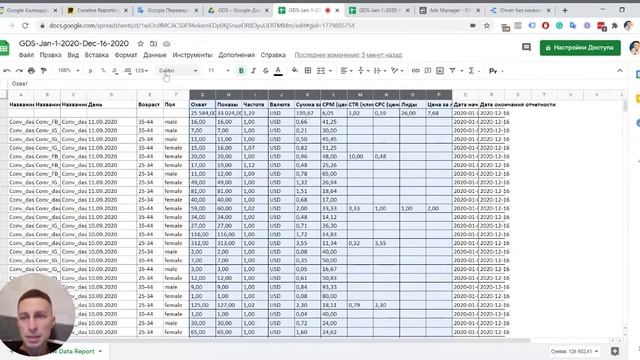This screenshot has width=640, height=360.
Task: Open text wrapping dropdown
Action: coord(380,71)
